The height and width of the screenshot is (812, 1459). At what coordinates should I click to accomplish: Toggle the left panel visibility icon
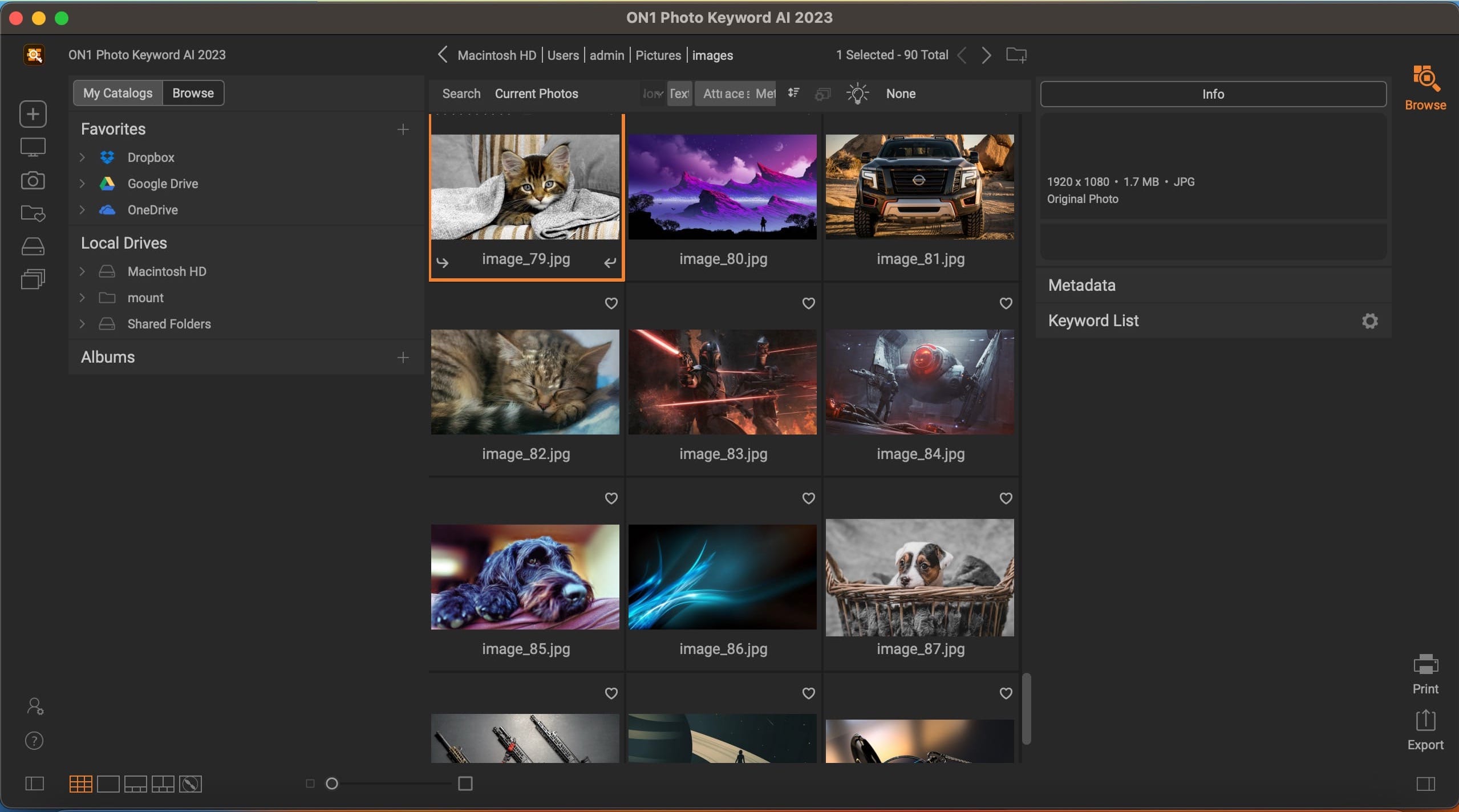pos(35,783)
